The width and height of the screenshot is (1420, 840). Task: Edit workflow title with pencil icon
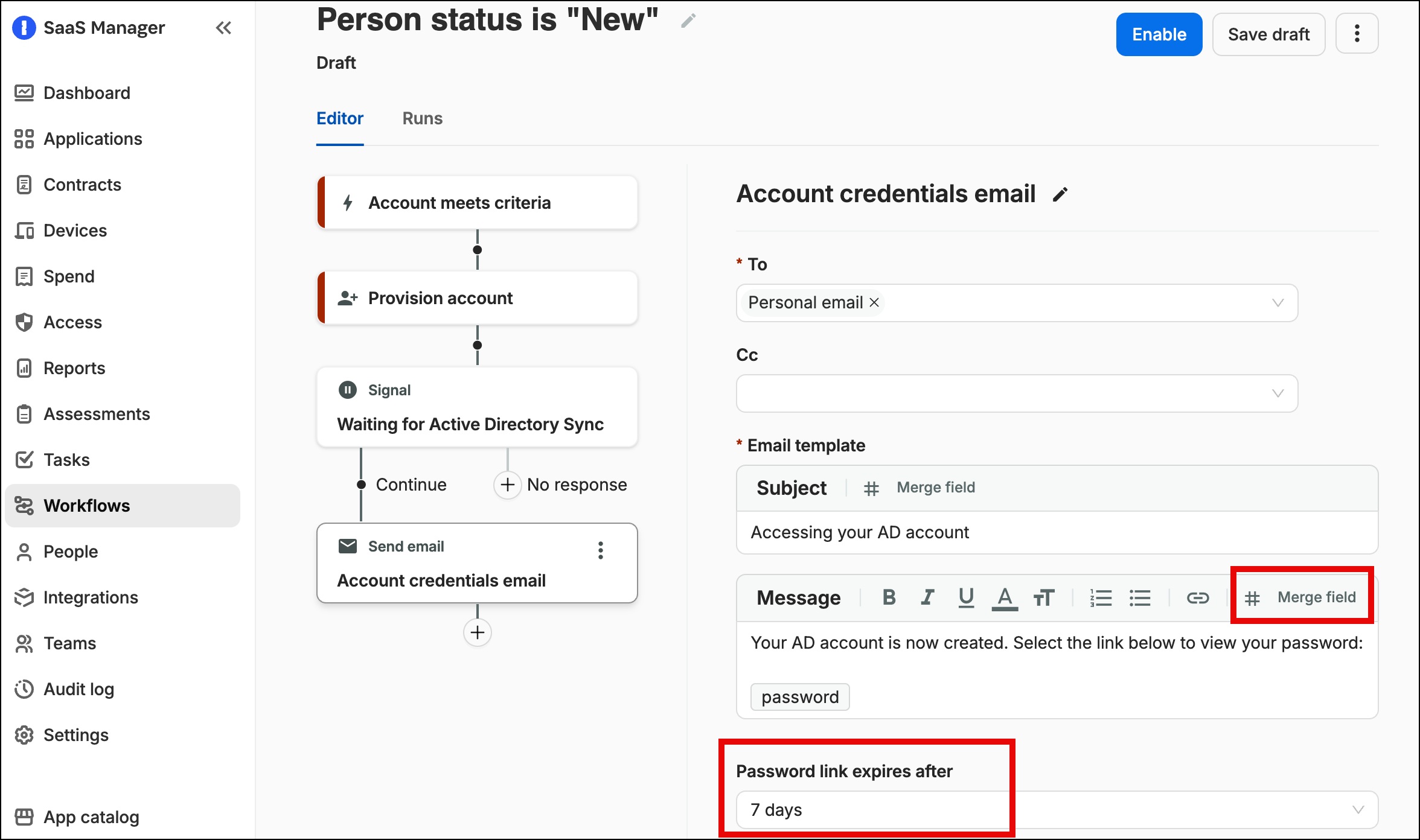pos(688,21)
